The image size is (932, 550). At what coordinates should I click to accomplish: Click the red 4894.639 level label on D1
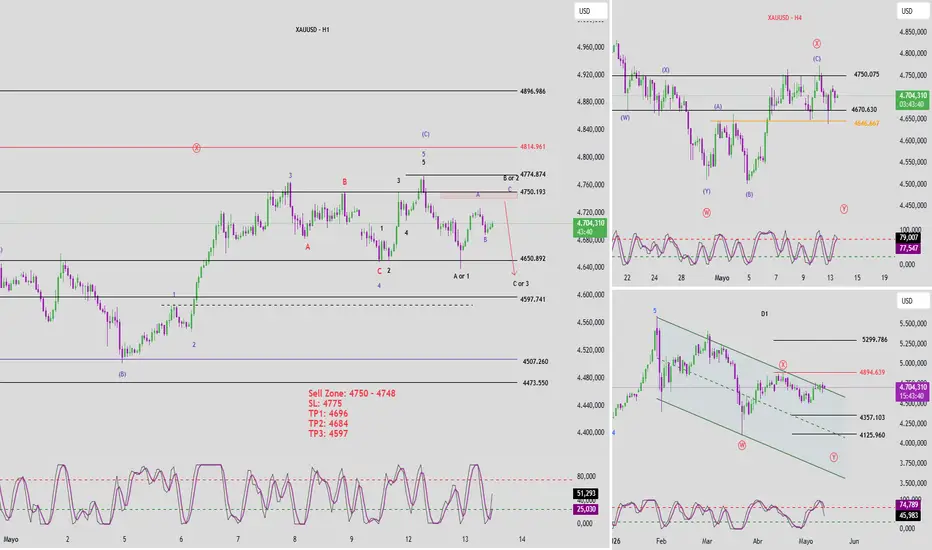pos(872,373)
